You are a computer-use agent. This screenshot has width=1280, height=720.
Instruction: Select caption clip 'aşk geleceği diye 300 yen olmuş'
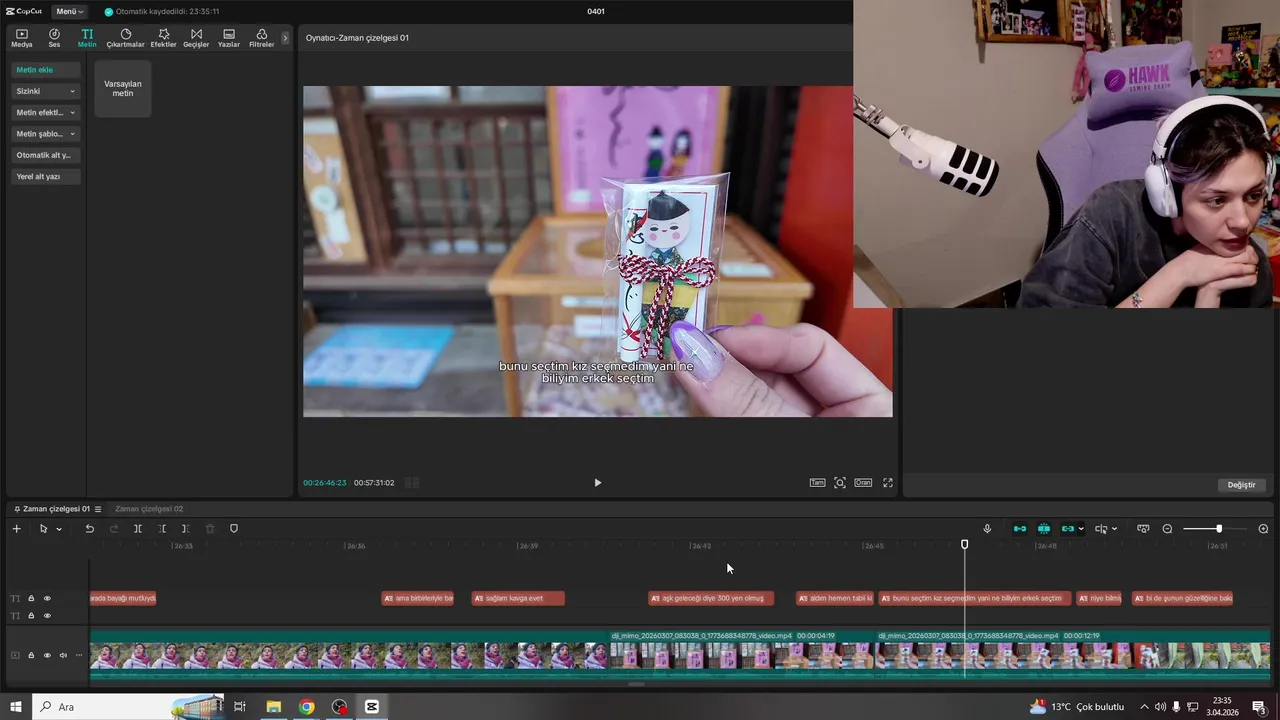711,598
